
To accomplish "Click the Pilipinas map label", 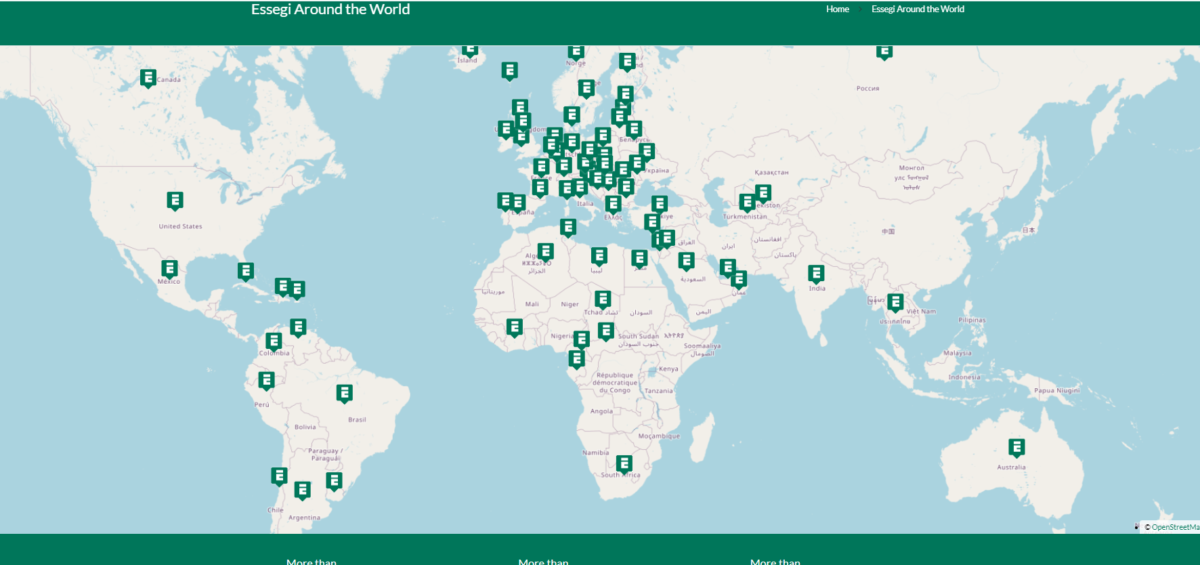I will 972,320.
